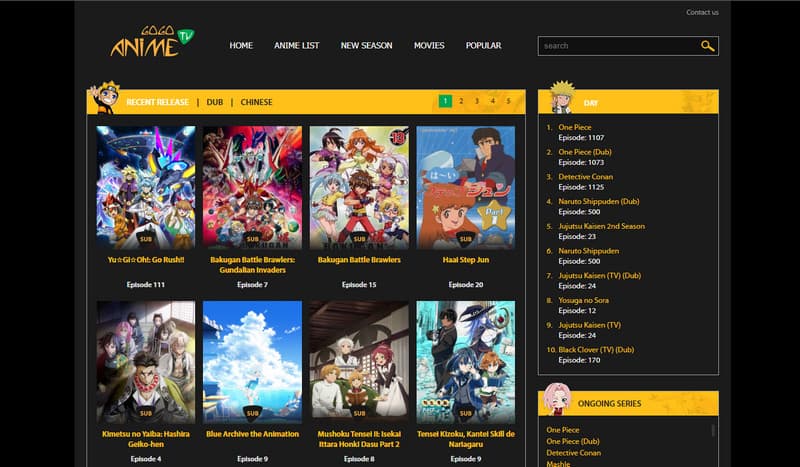Click Tensei Kizoku, Kantei Skill title link
The image size is (800, 467).
[x=465, y=439]
